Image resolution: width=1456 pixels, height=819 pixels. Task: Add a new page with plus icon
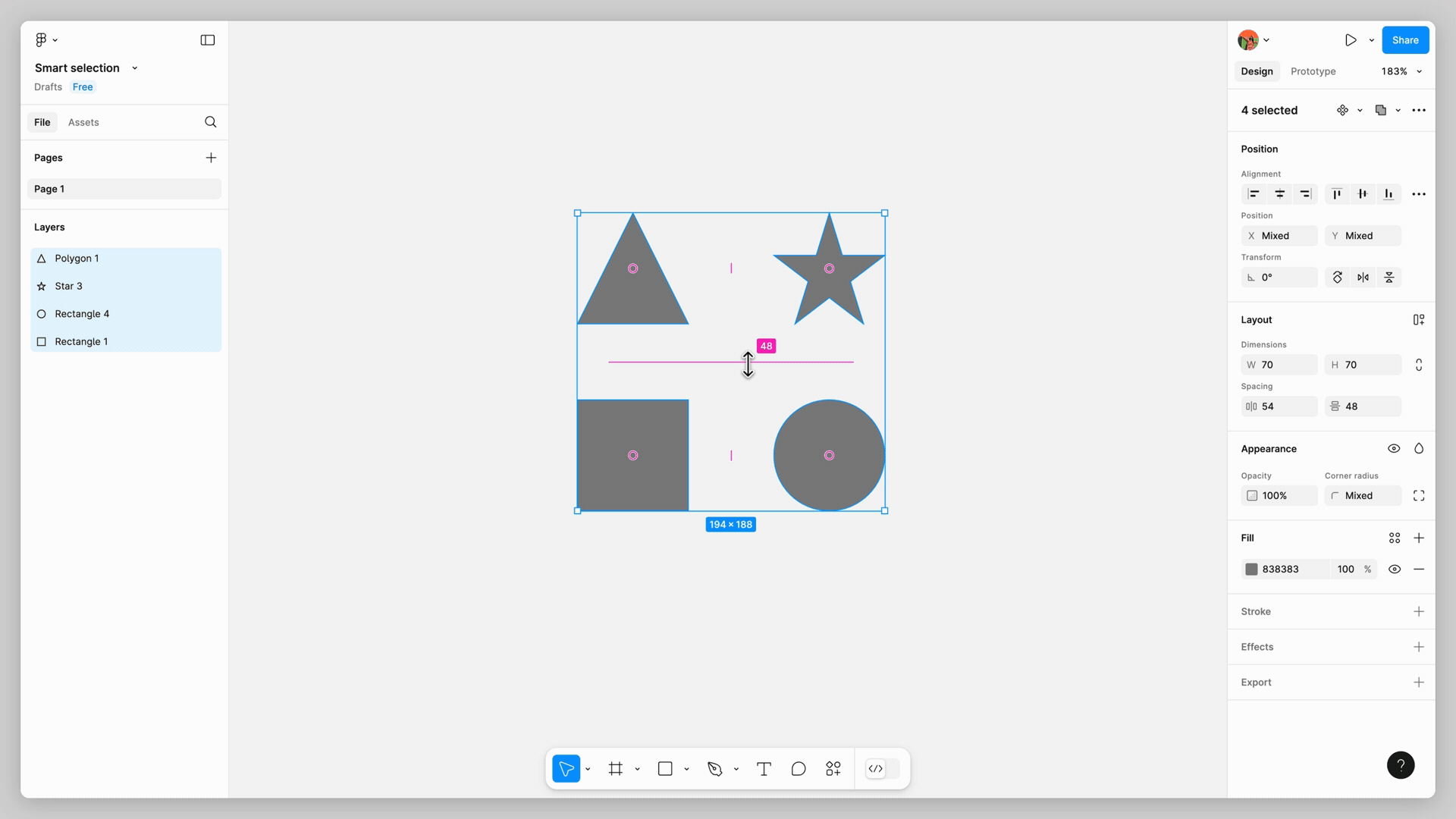(x=211, y=158)
